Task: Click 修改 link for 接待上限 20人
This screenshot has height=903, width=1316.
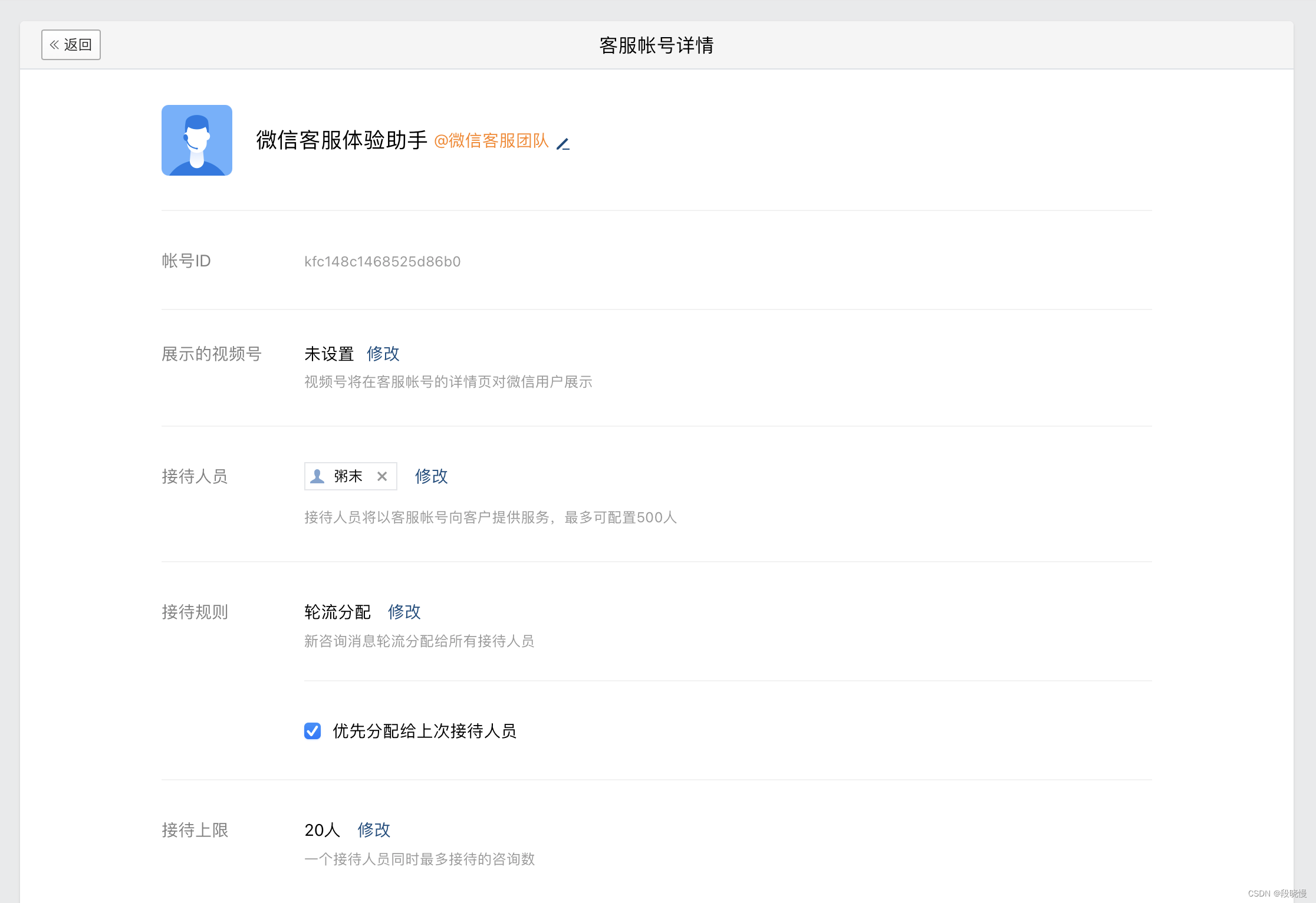Action: [x=373, y=830]
